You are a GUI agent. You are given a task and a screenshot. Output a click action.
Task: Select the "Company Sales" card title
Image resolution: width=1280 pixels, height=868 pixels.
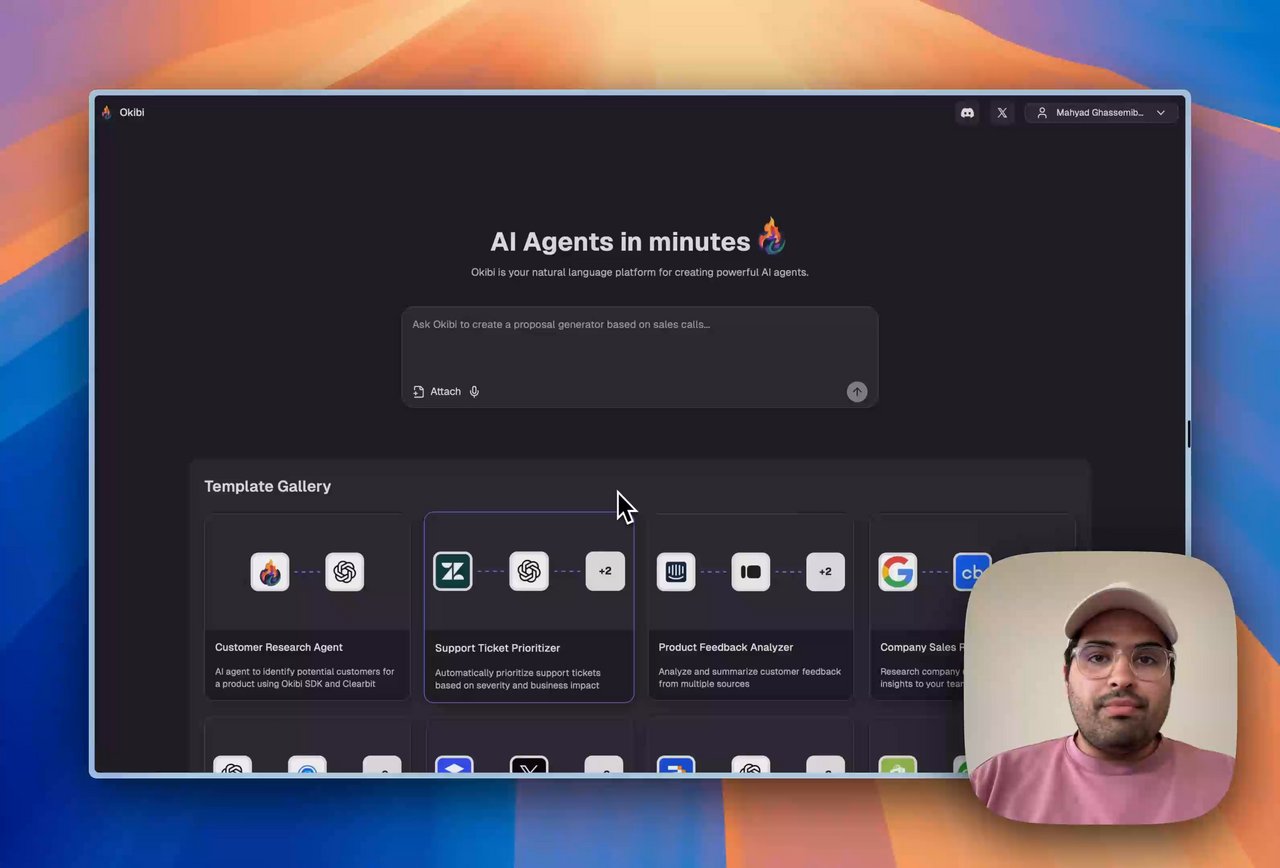click(922, 647)
